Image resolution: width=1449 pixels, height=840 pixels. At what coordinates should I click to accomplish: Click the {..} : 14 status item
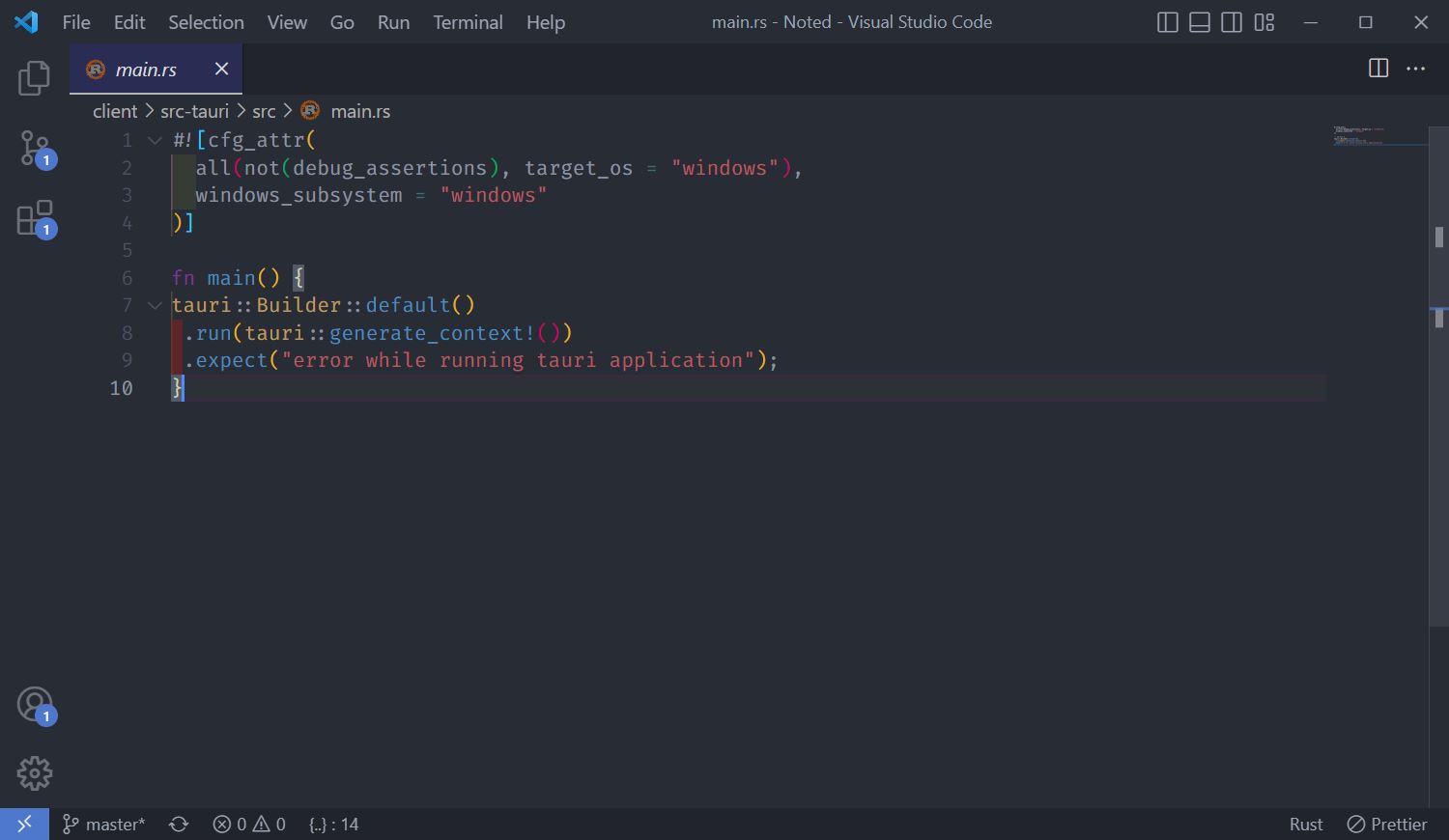coord(333,824)
